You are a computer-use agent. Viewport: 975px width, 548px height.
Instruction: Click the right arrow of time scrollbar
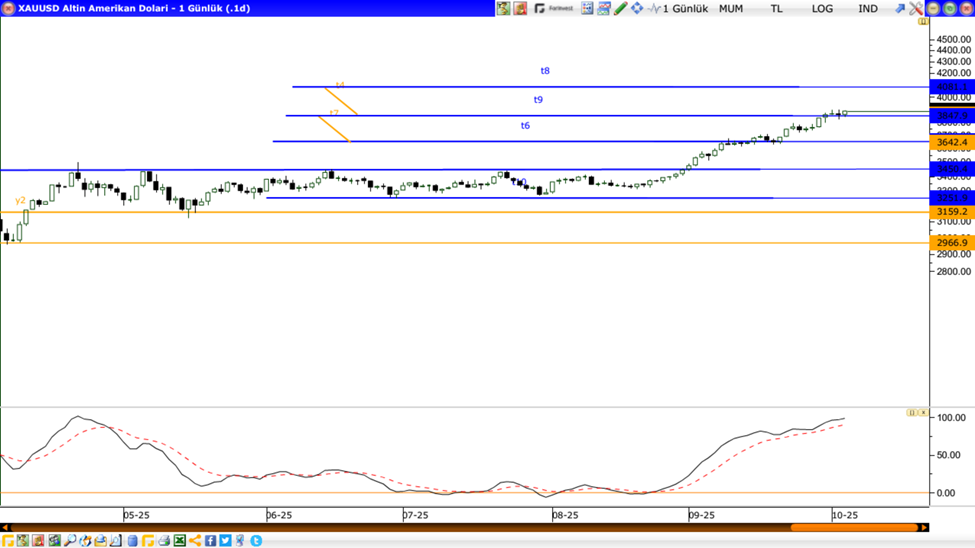pyautogui.click(x=924, y=527)
